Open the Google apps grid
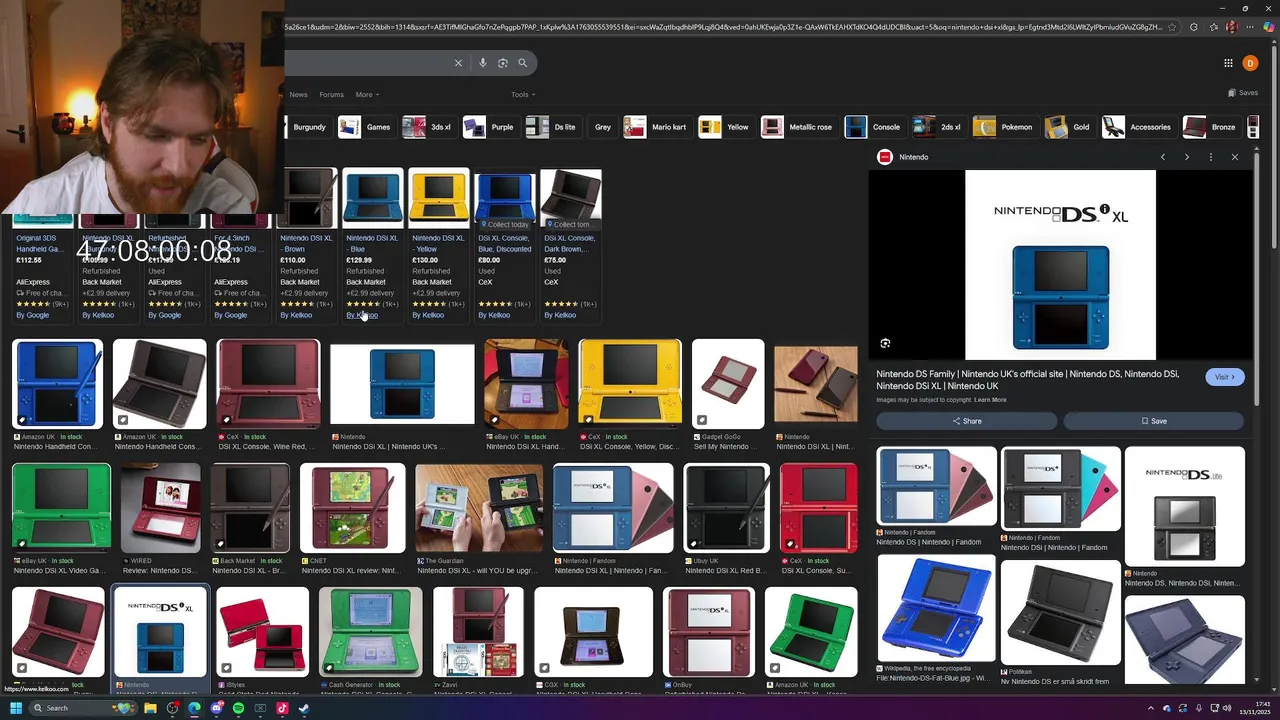 tap(1228, 63)
